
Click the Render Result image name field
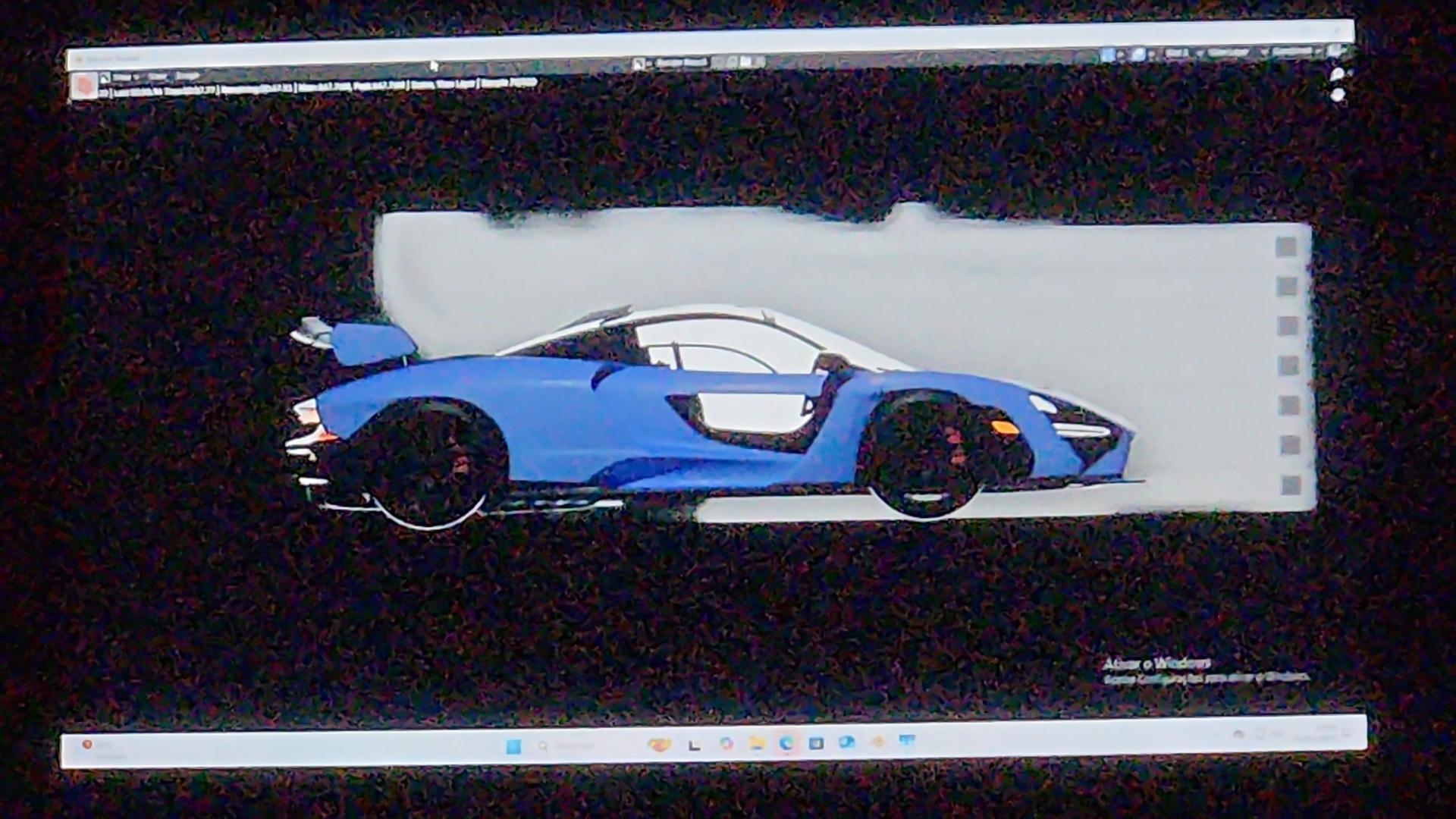point(681,63)
